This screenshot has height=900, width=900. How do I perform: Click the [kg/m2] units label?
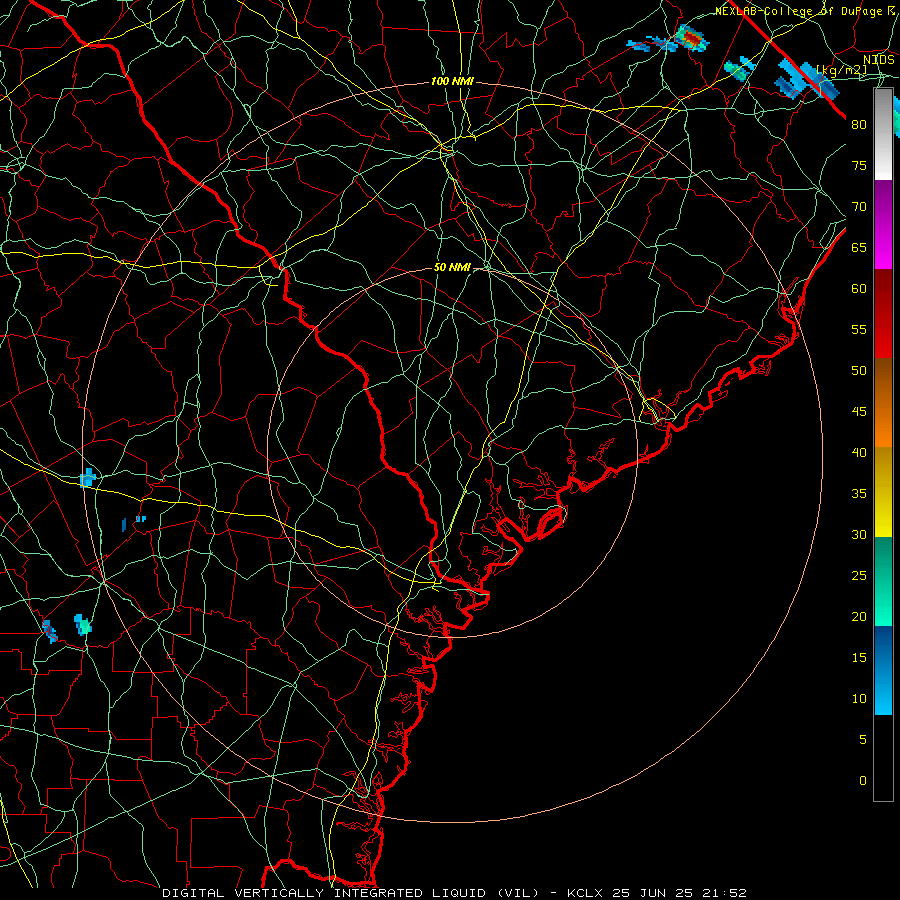tap(841, 70)
